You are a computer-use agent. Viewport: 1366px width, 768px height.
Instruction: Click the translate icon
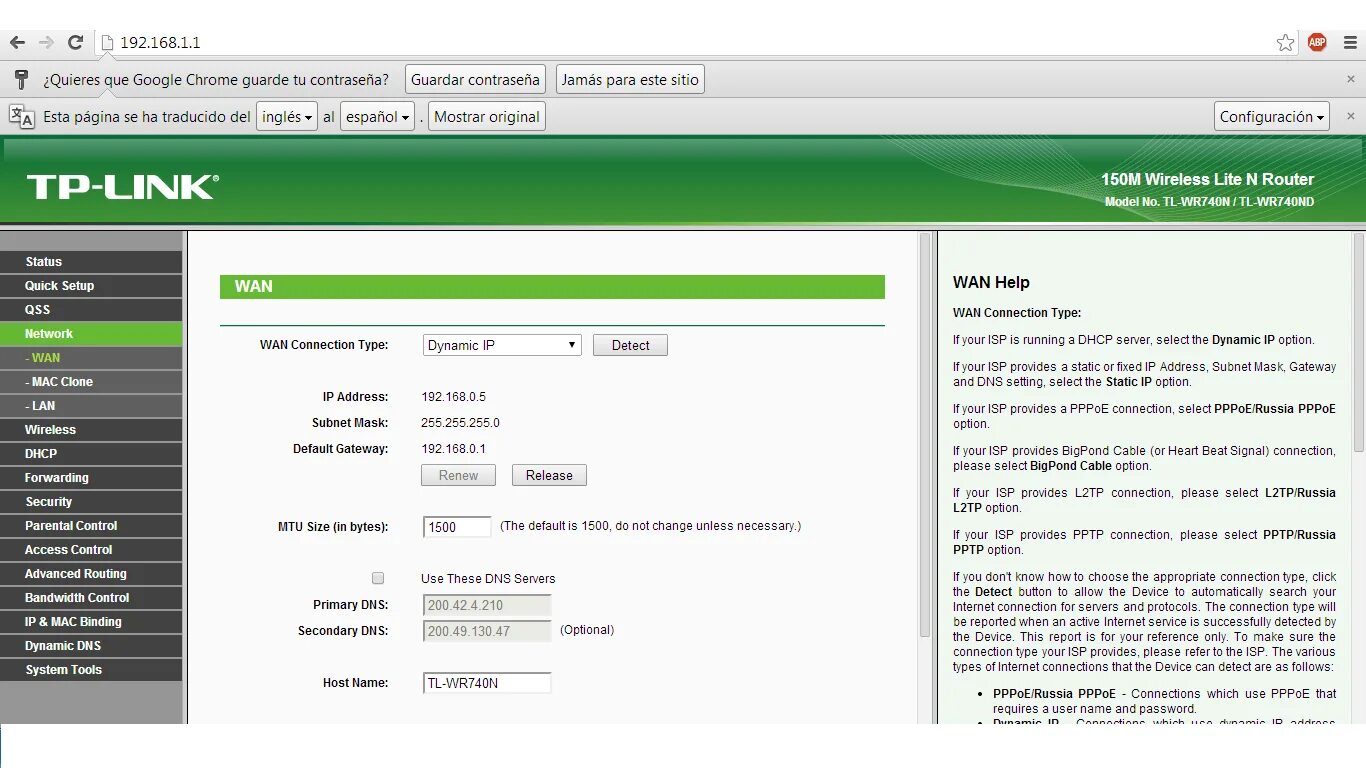click(22, 116)
